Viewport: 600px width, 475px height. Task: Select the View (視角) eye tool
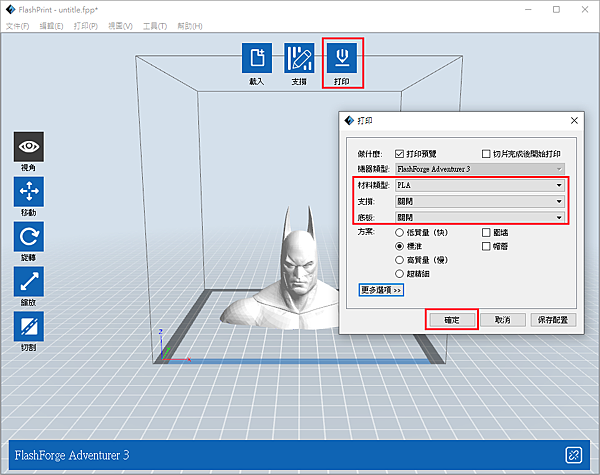28,146
